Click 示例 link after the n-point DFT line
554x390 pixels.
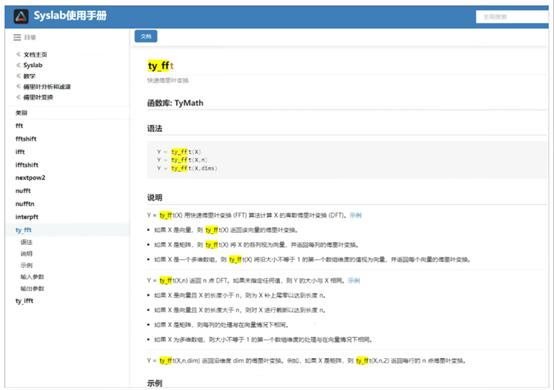click(354, 280)
